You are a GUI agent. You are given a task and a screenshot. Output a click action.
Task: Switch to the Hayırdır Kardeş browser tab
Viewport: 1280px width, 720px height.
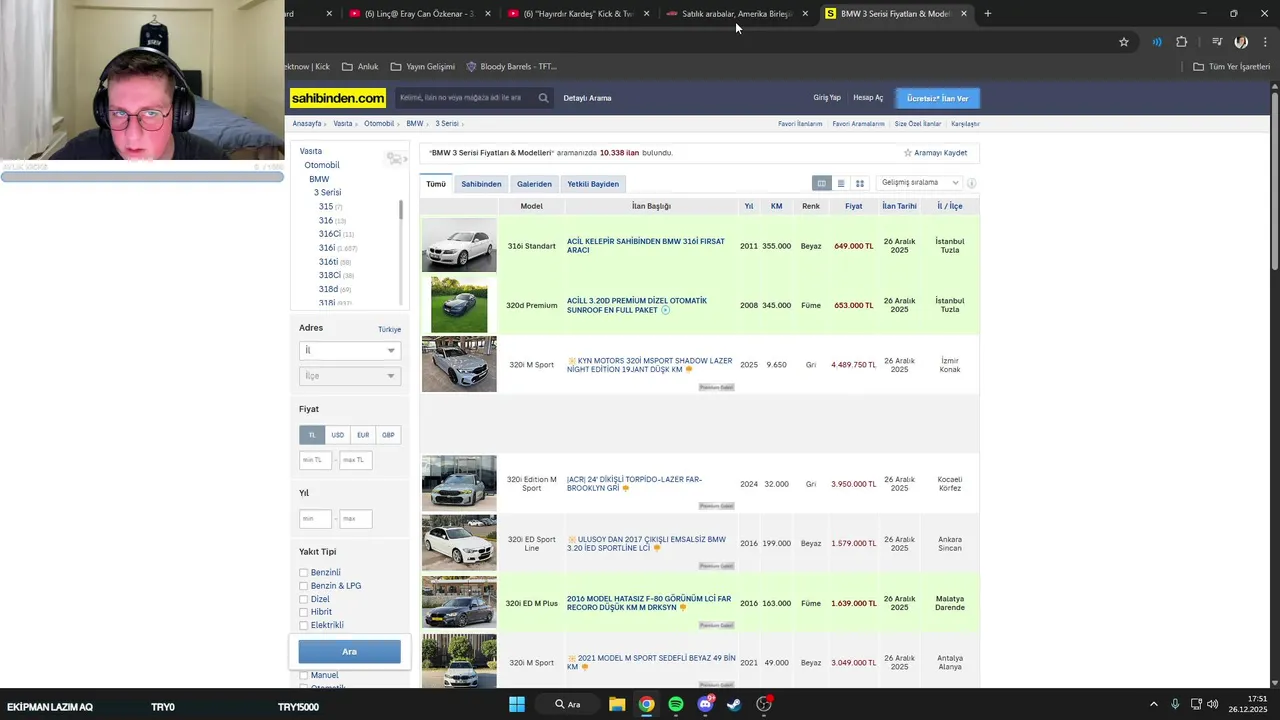(x=579, y=14)
